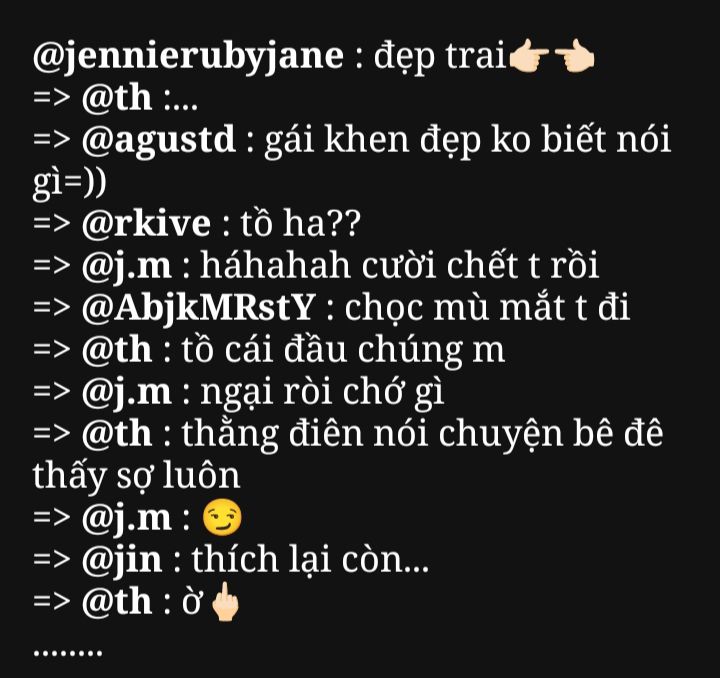
Task: Click the @rkive username mention
Action: click(146, 224)
